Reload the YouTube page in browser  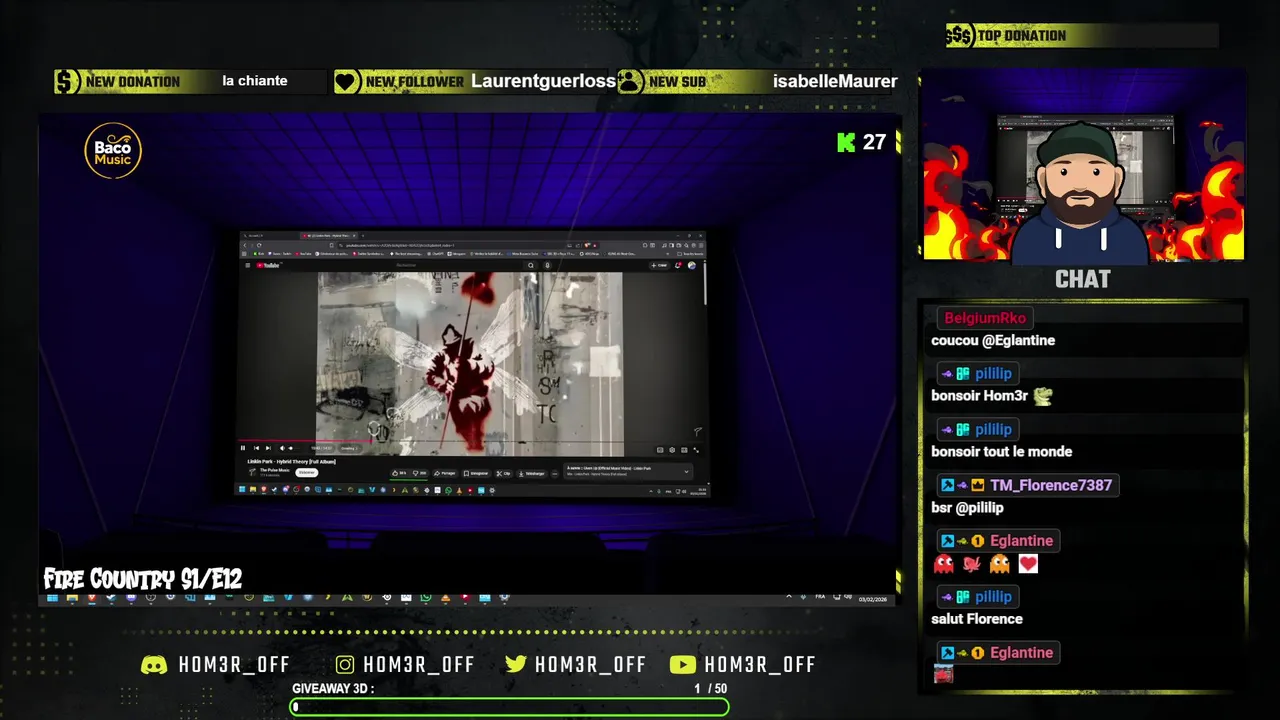(x=259, y=245)
